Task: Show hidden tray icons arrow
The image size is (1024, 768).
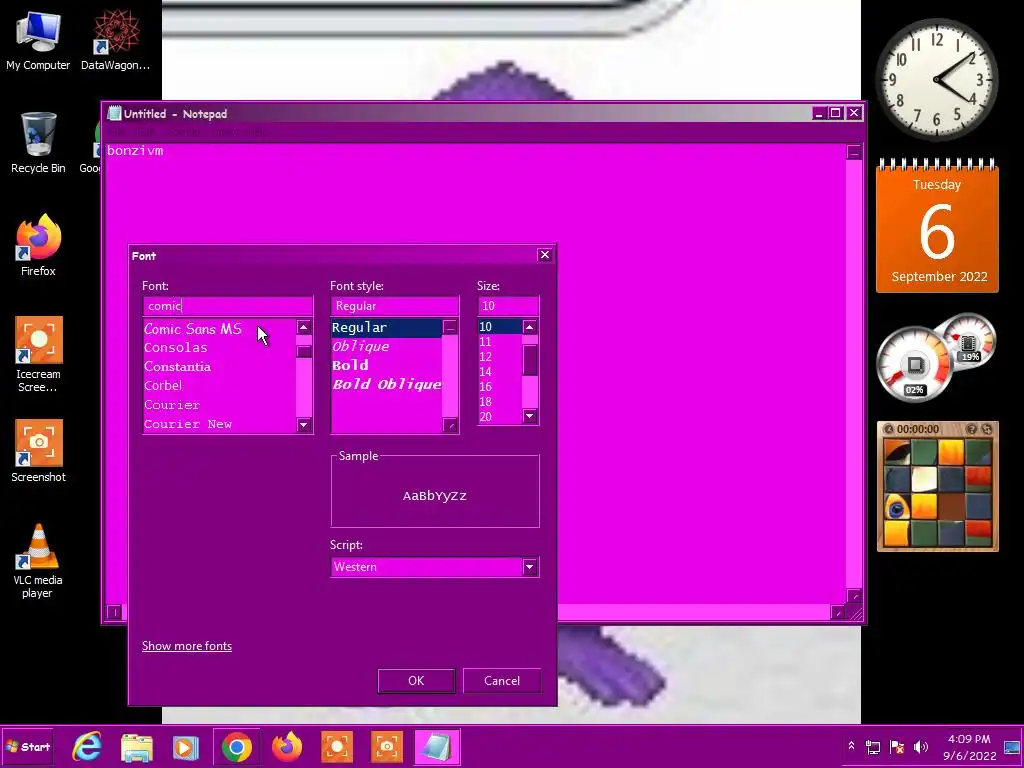Action: 851,746
